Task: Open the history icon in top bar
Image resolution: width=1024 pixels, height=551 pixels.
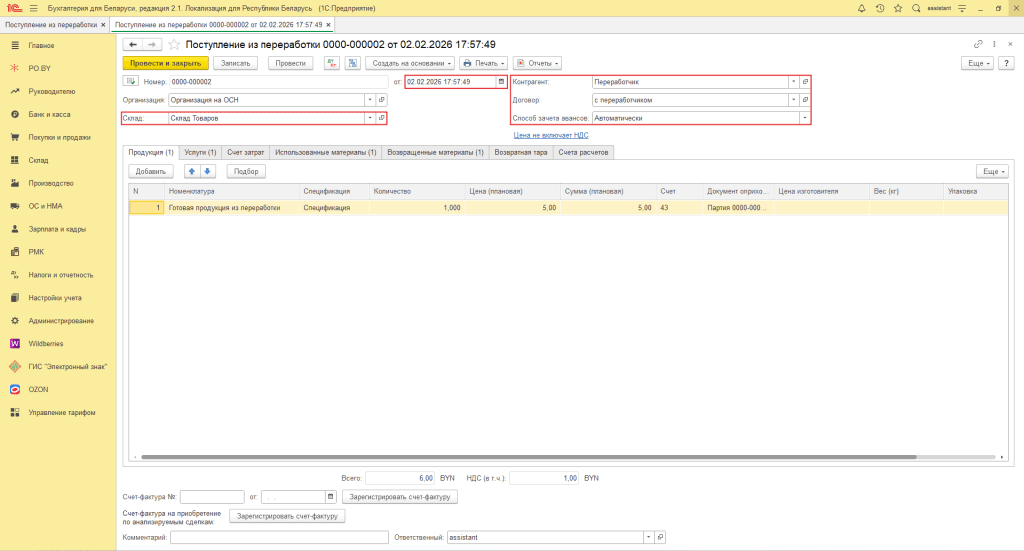Action: (880, 8)
